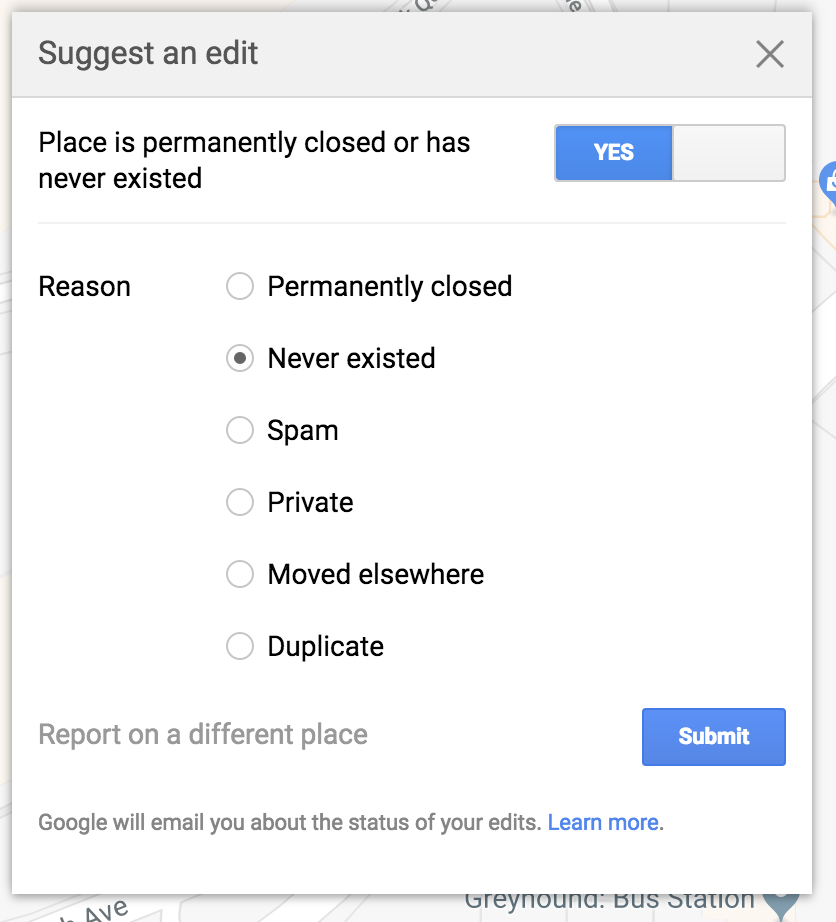Screen dimensions: 836x922
Task: Open the Learn more link
Action: 603,823
